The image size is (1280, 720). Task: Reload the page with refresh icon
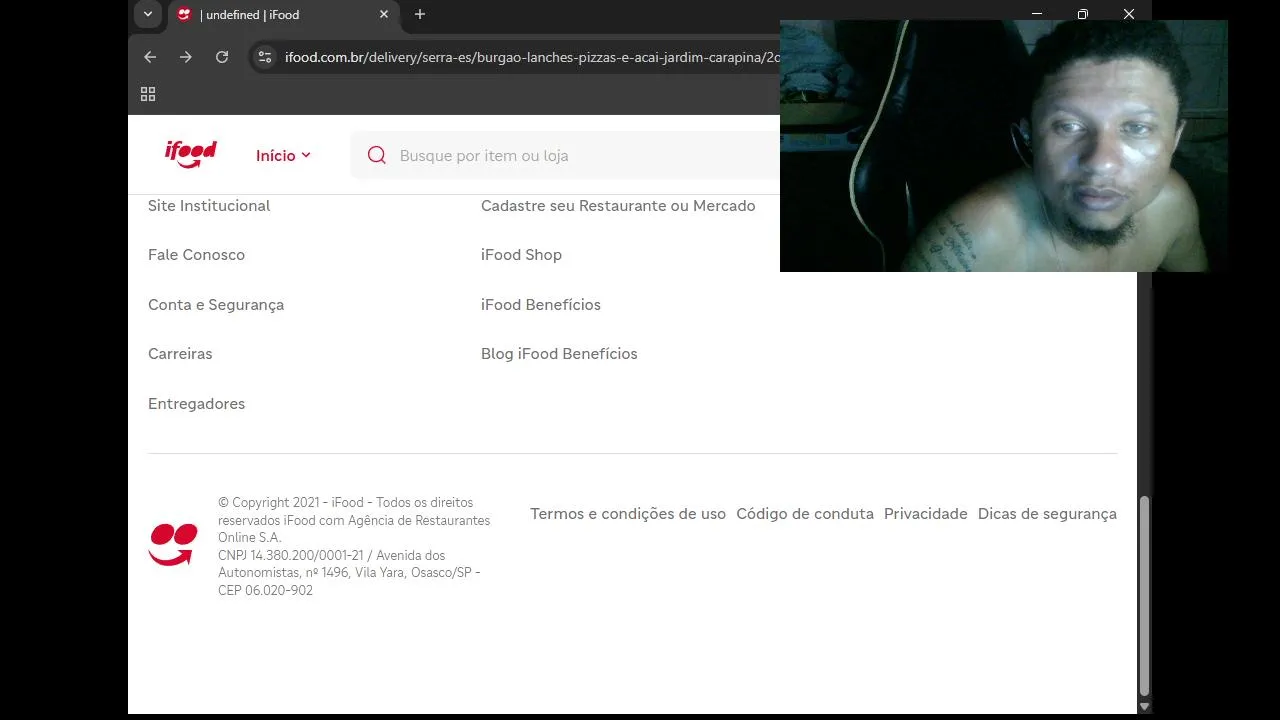(222, 57)
